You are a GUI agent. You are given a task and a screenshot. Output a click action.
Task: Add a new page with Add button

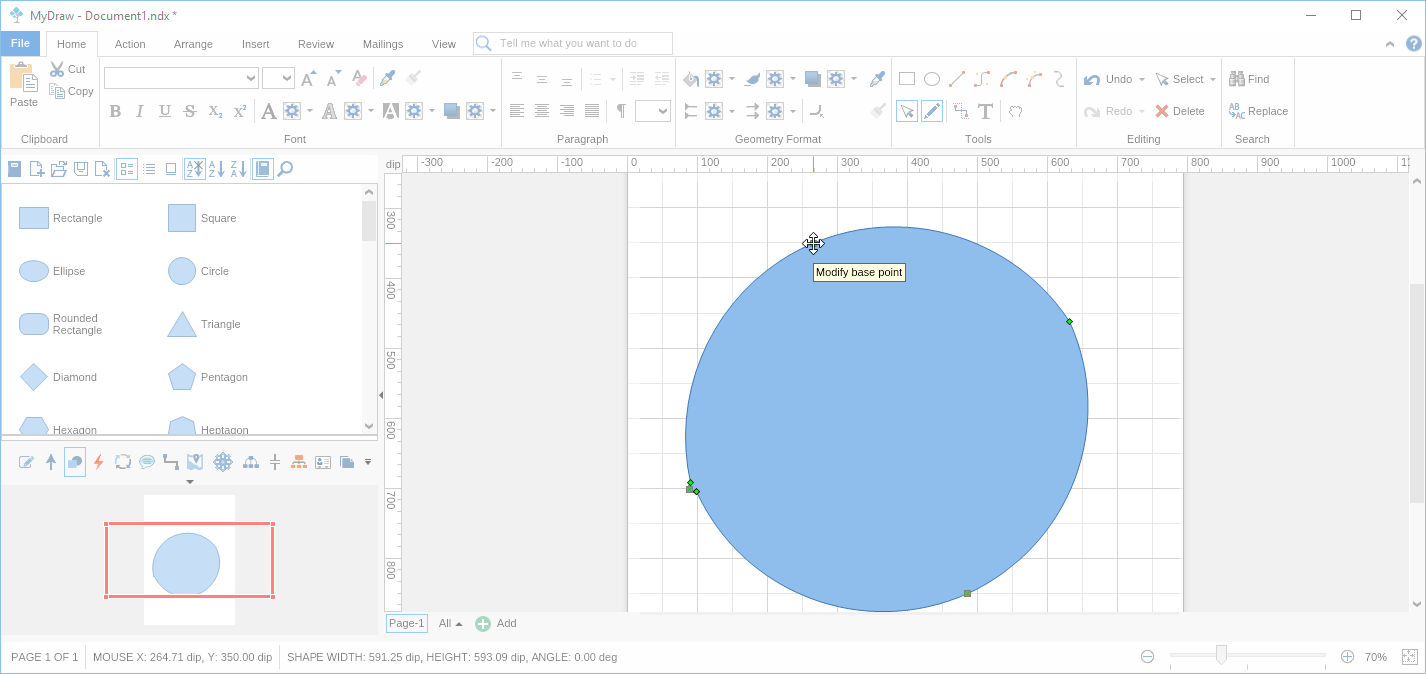pyautogui.click(x=496, y=623)
